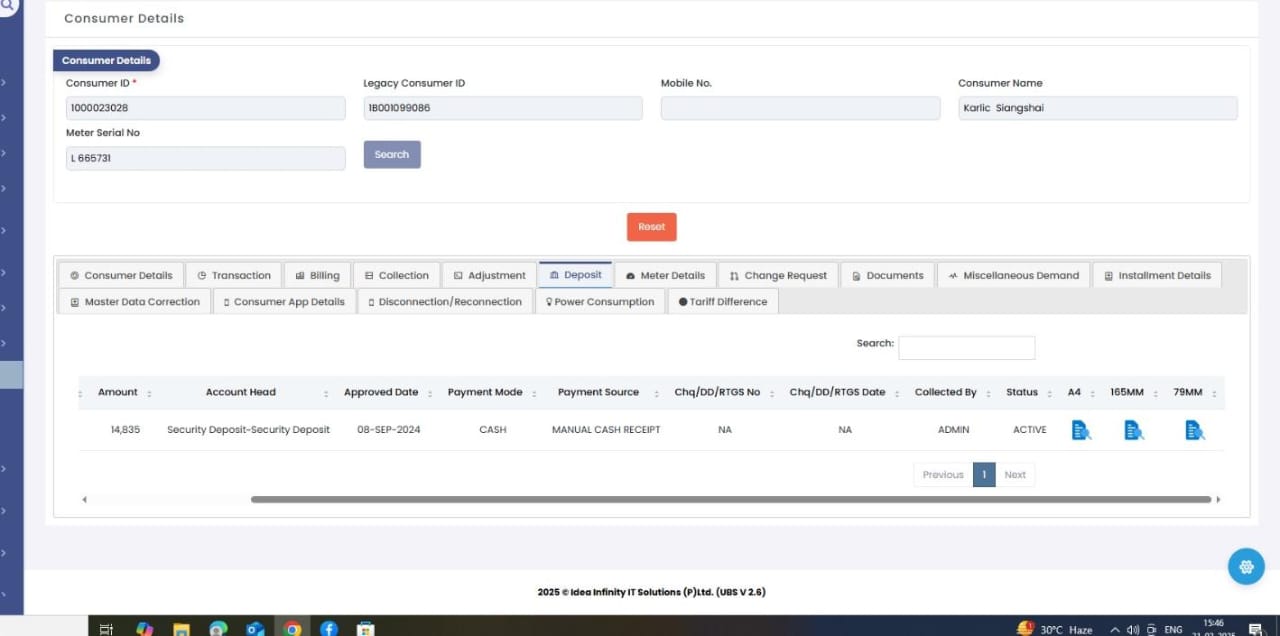Viewport: 1280px width, 636px height.
Task: Focus the Consumer ID input field
Action: [x=205, y=108]
